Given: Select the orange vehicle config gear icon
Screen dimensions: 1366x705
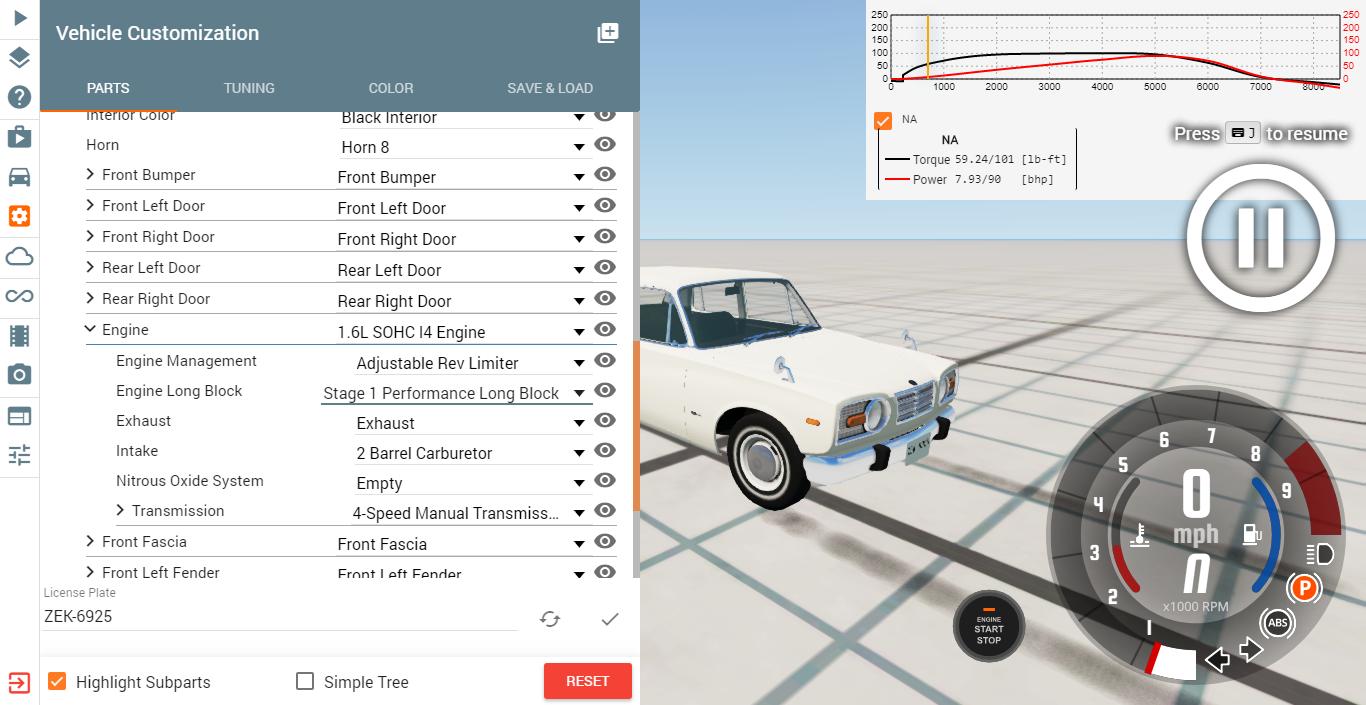Looking at the screenshot, I should click(x=19, y=216).
